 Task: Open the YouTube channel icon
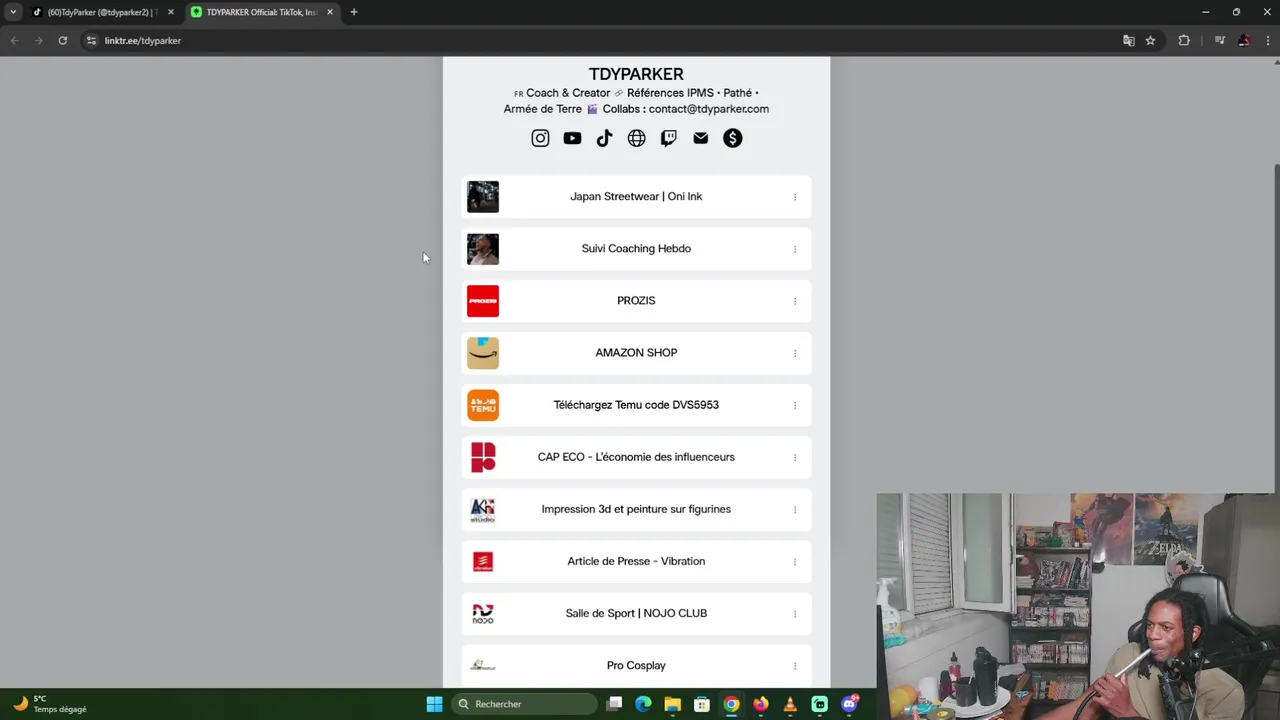tap(572, 138)
